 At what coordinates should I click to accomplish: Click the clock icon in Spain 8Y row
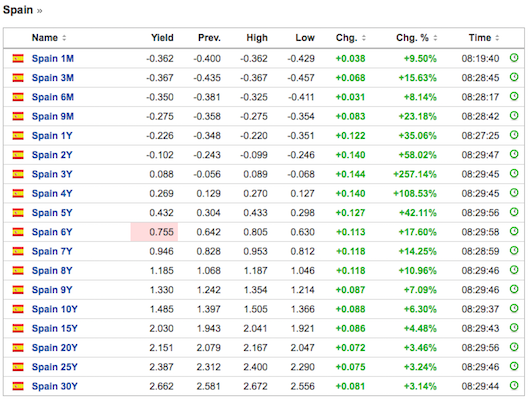[513, 269]
